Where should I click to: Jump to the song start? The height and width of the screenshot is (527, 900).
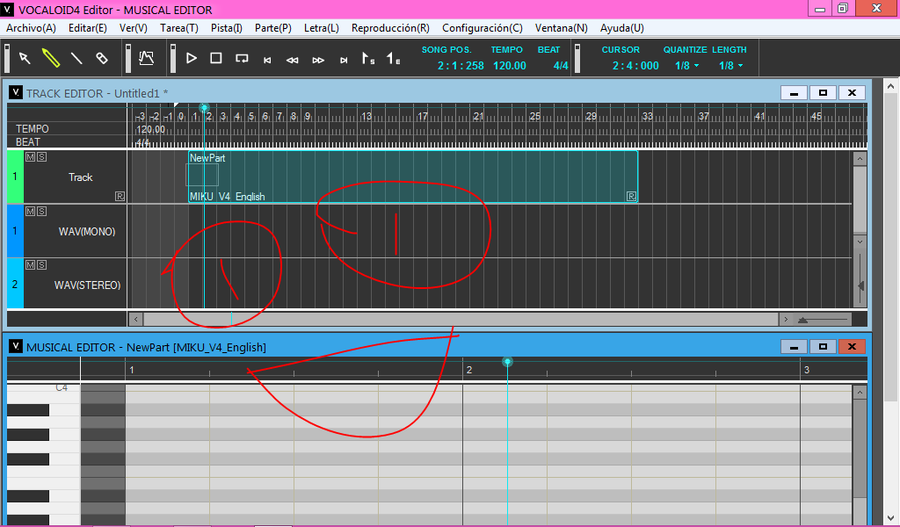(267, 60)
